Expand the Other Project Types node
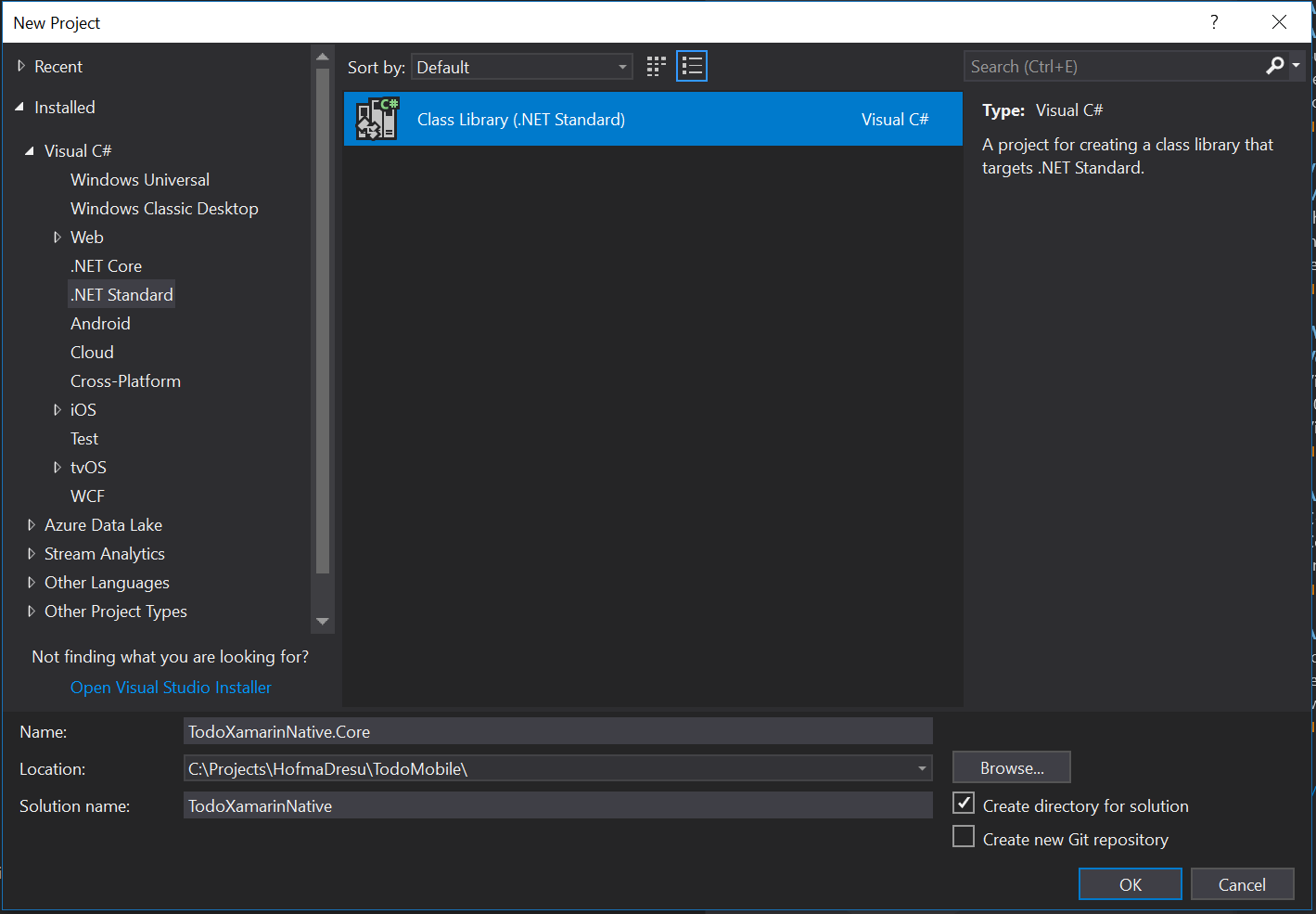The width and height of the screenshot is (1316, 914). coord(32,611)
